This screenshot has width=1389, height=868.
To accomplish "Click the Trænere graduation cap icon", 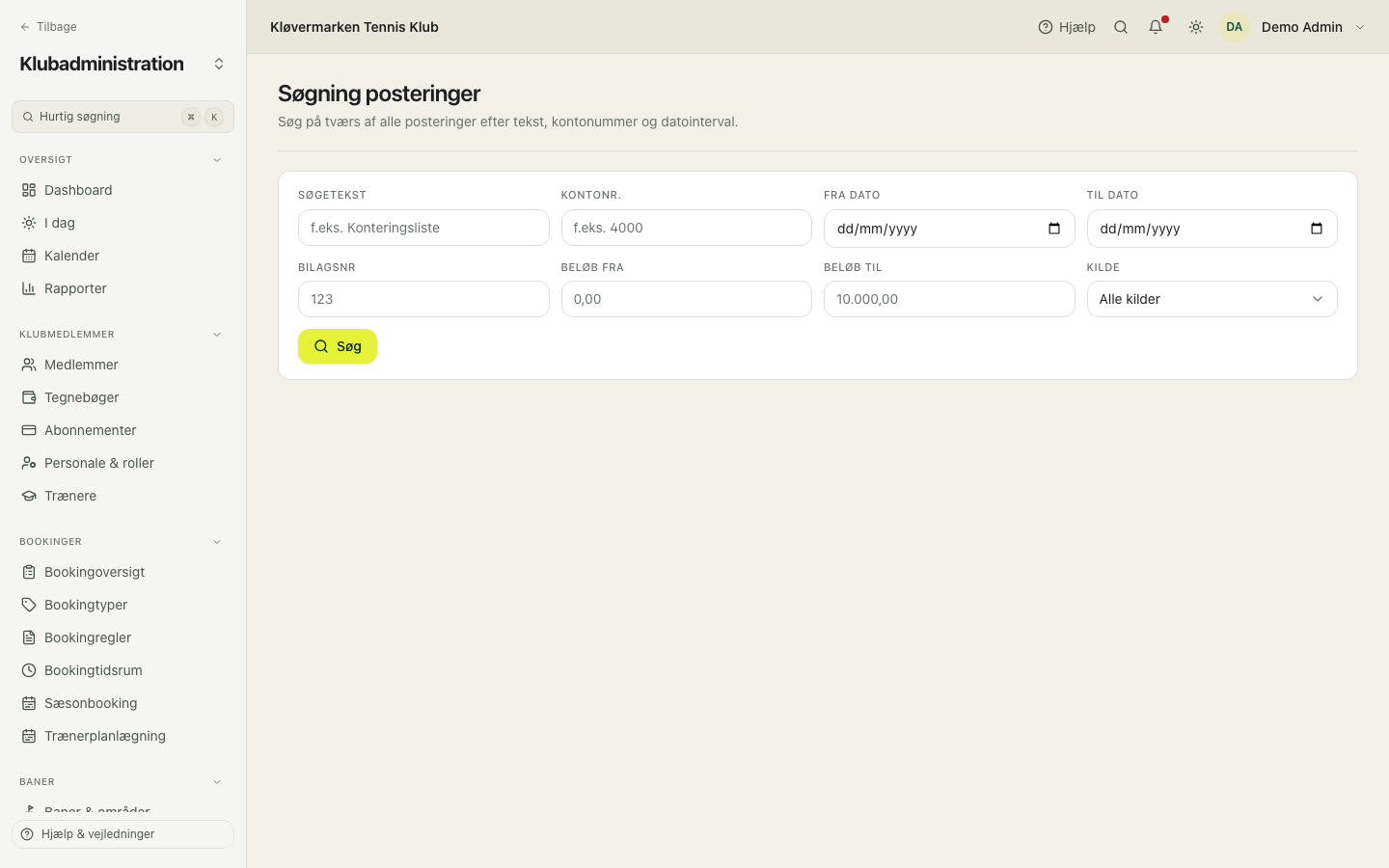I will click(x=29, y=496).
